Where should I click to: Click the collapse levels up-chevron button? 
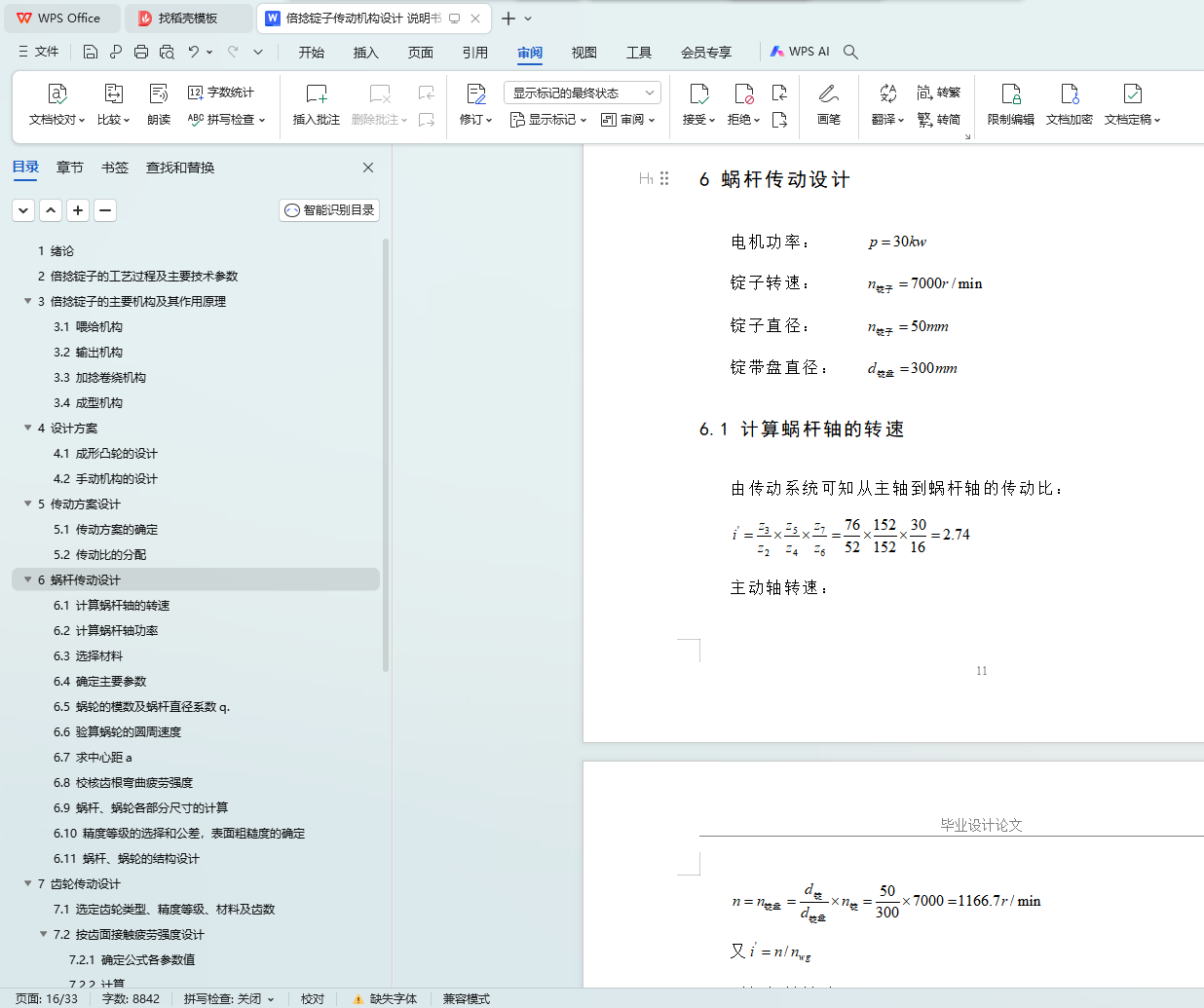pyautogui.click(x=52, y=209)
